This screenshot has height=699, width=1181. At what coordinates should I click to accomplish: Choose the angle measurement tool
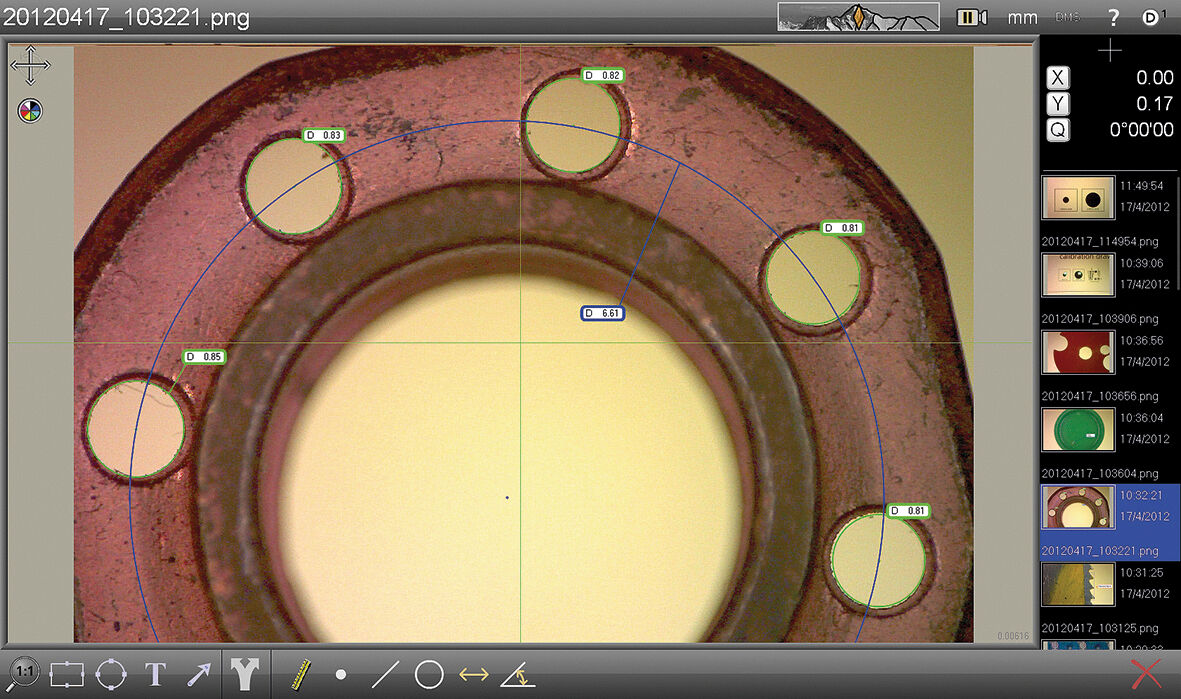pos(518,674)
